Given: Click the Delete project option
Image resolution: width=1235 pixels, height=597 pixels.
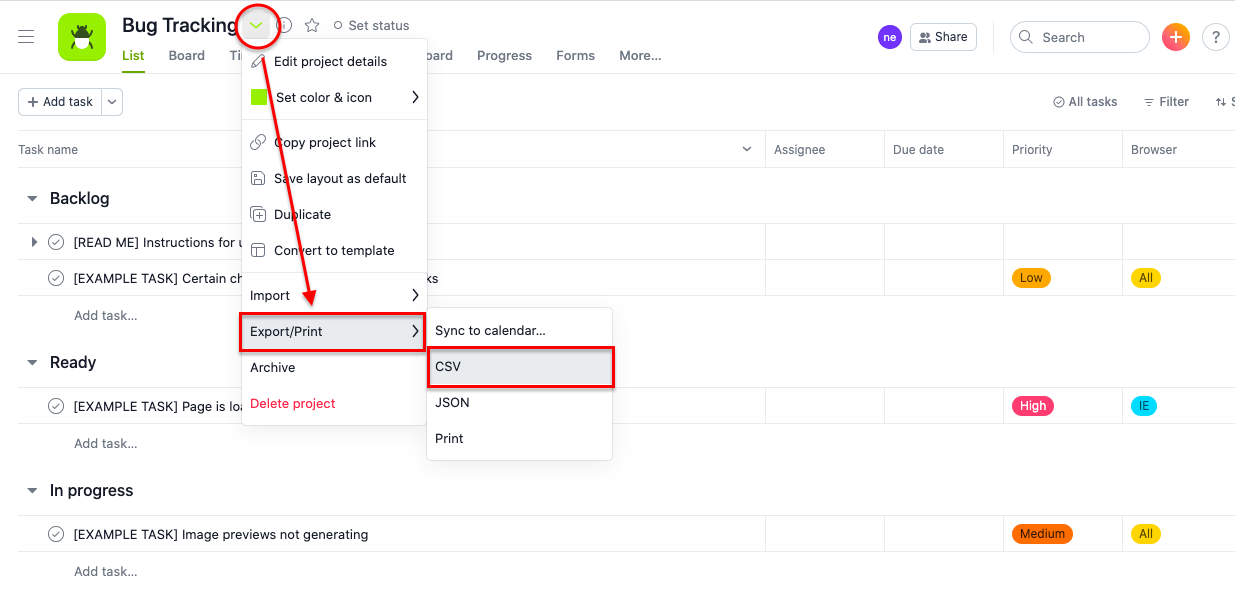Looking at the screenshot, I should pyautogui.click(x=292, y=403).
